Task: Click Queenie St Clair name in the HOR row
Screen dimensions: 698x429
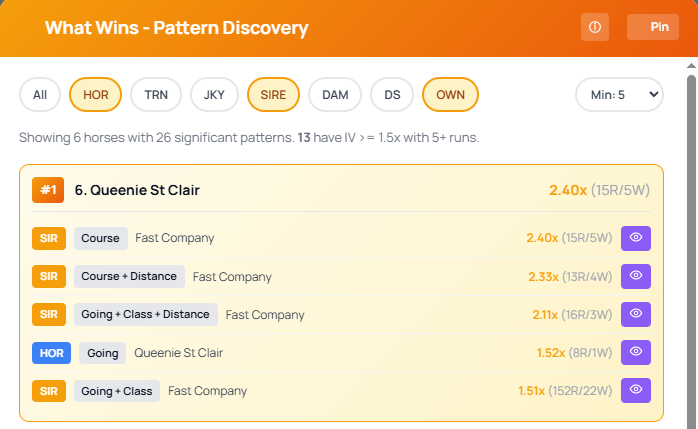Action: 179,353
